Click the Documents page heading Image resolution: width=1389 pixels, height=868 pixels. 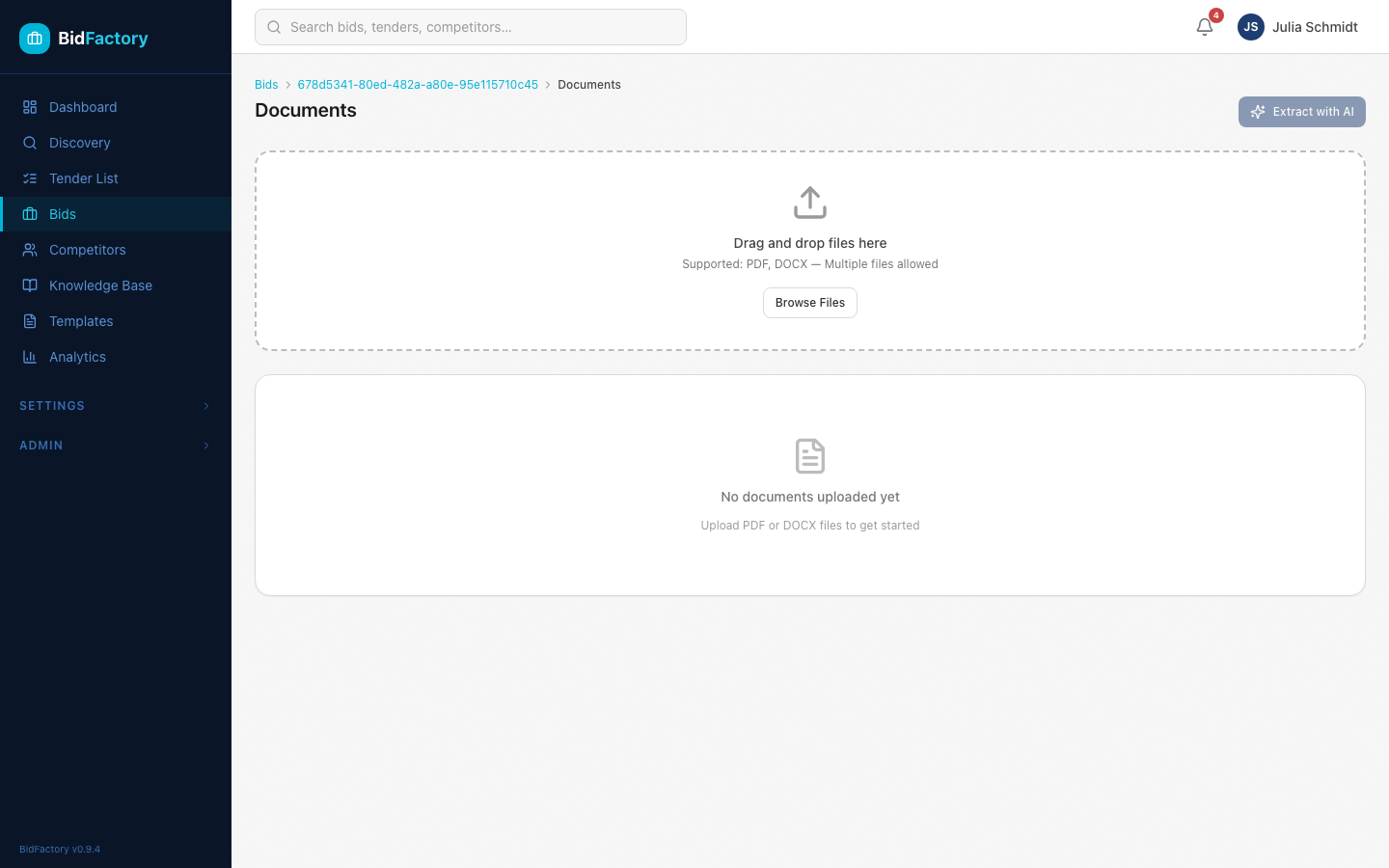tap(306, 110)
